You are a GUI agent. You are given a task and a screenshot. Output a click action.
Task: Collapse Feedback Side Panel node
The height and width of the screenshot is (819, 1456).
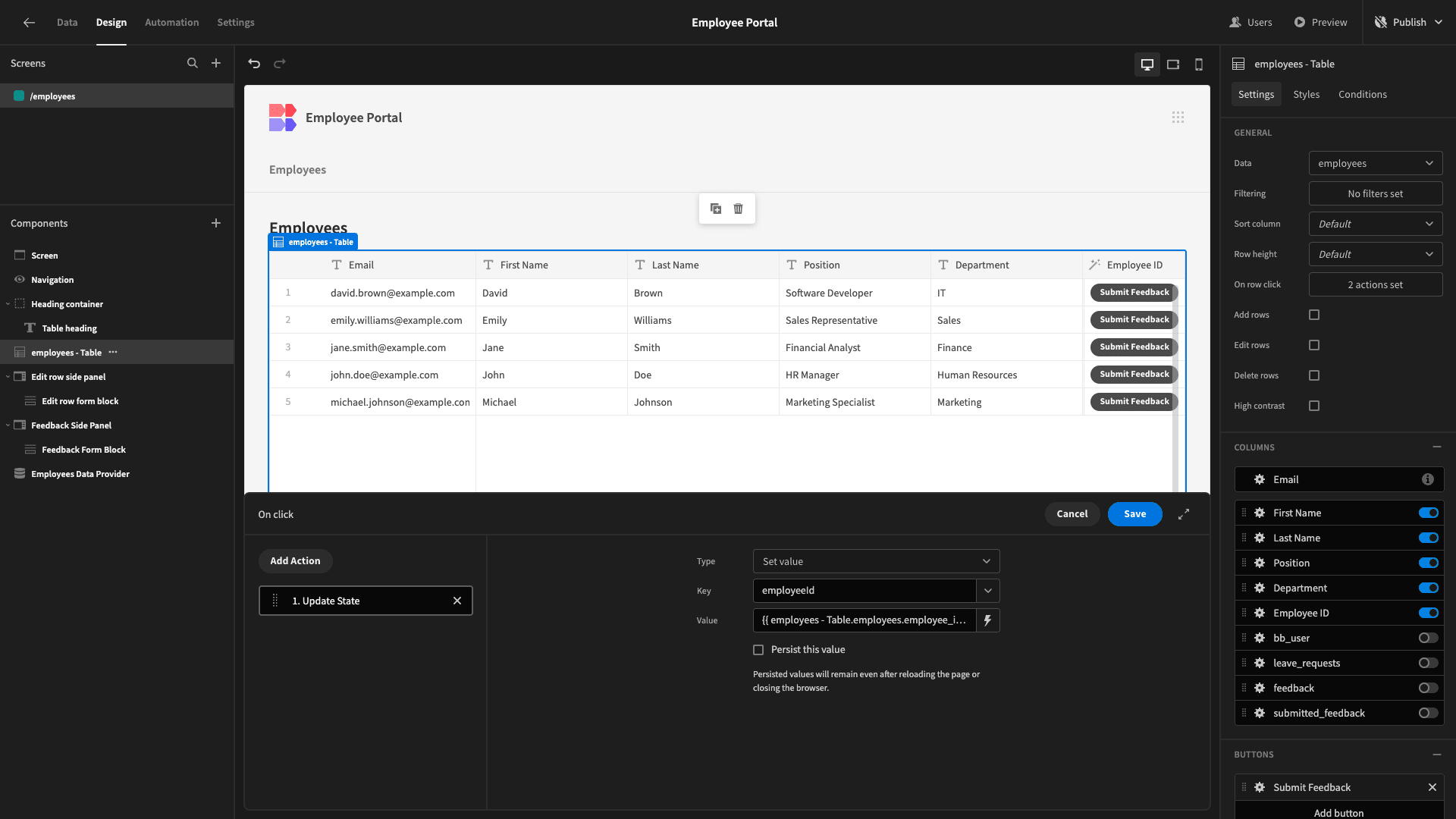pos(8,425)
